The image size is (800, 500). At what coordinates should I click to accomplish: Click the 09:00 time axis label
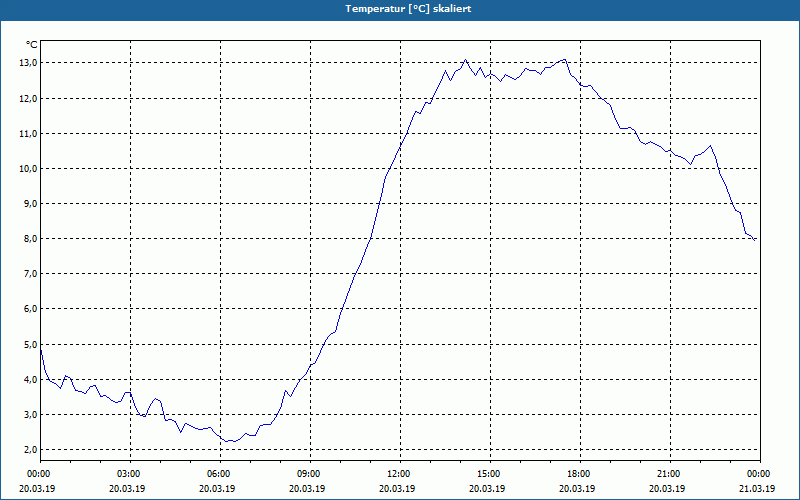[310, 474]
